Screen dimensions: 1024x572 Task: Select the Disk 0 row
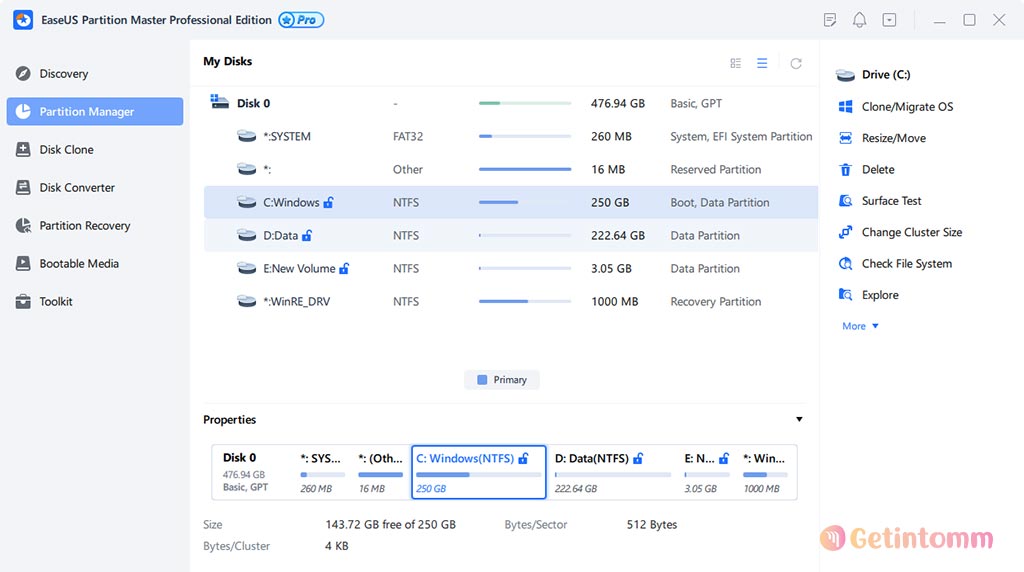click(x=511, y=103)
